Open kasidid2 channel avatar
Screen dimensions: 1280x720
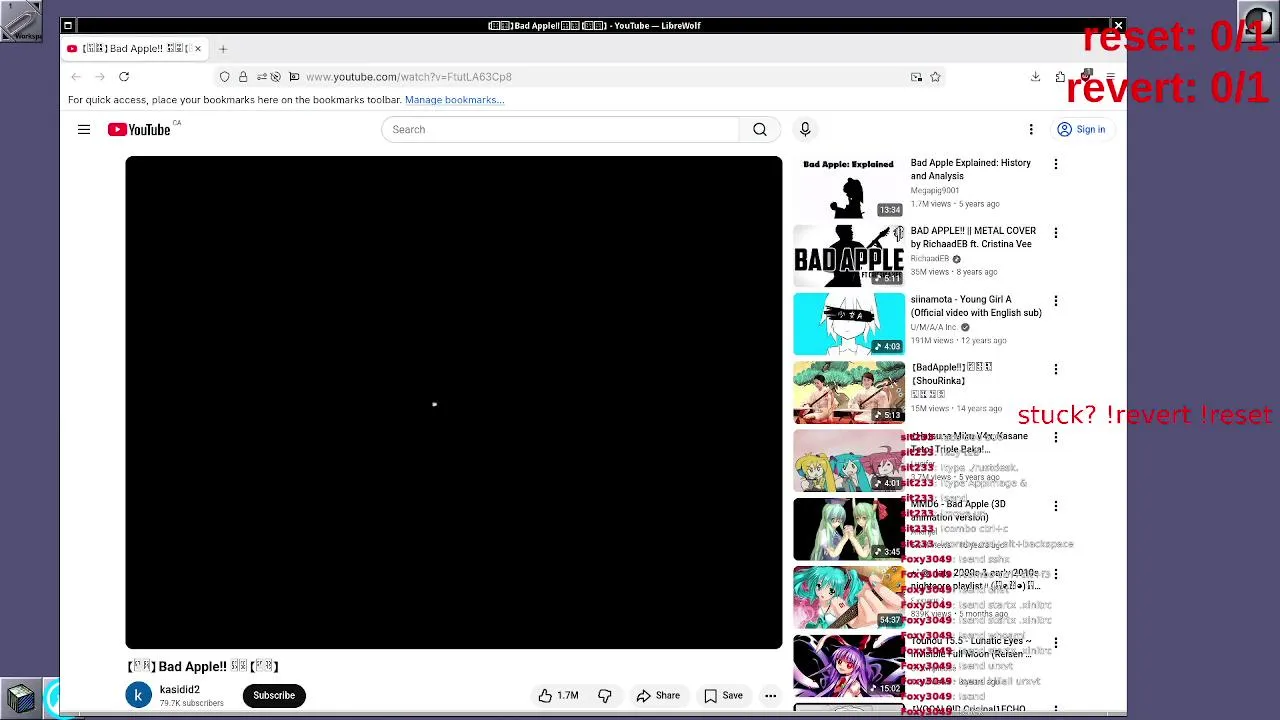[139, 695]
